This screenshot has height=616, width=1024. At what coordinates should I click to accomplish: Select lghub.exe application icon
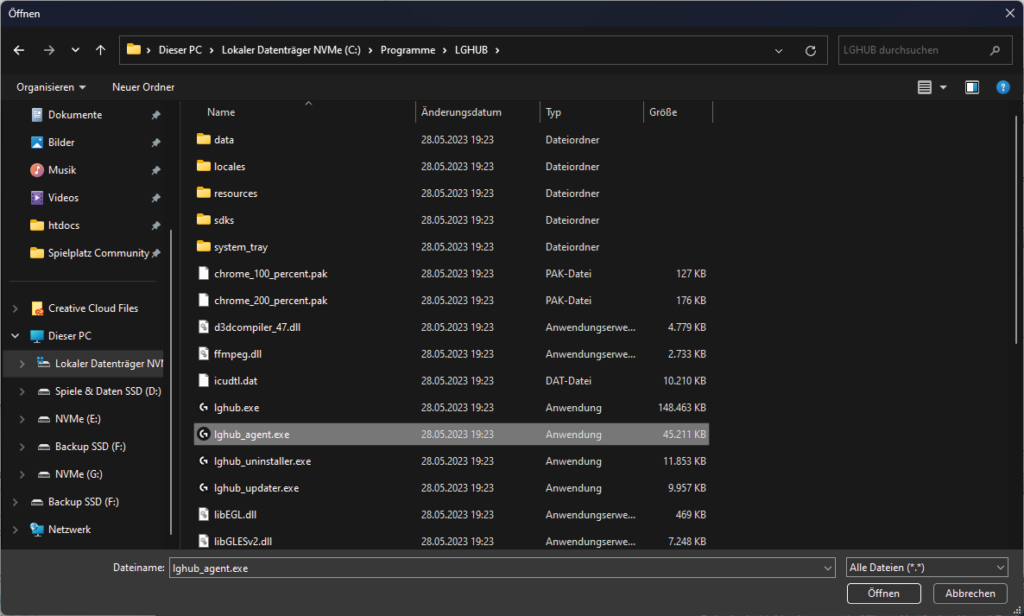(x=204, y=407)
